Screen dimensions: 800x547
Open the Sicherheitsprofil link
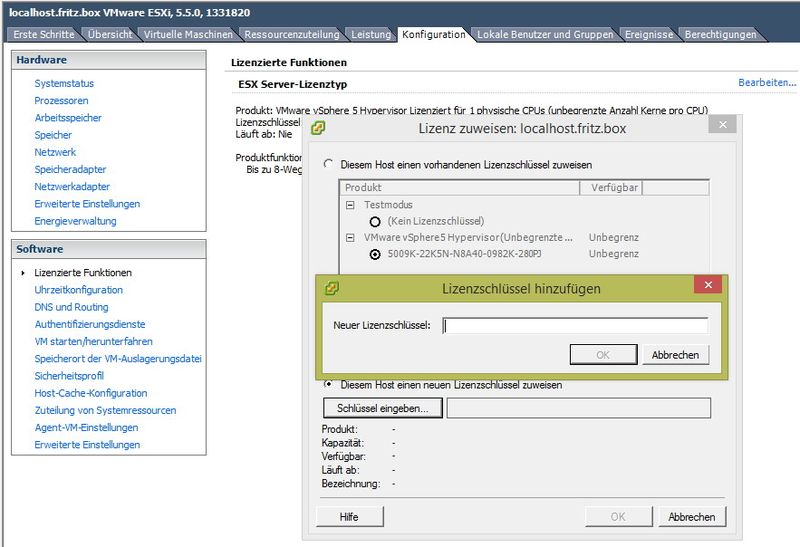pos(69,376)
